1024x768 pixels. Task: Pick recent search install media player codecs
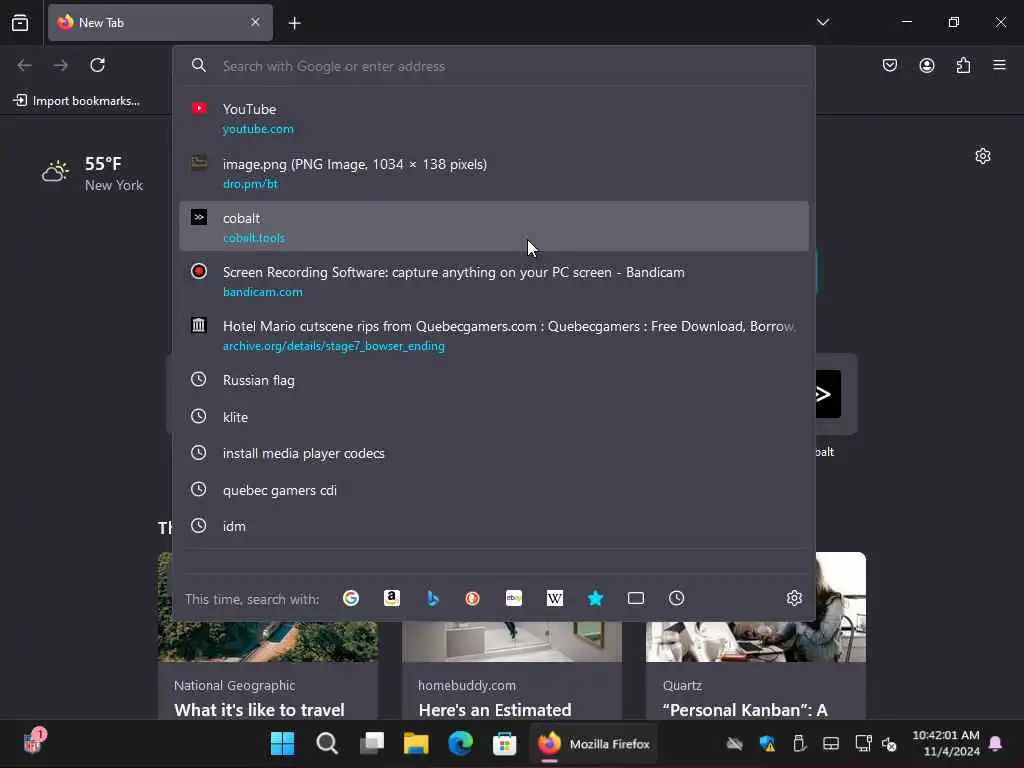[x=494, y=453]
